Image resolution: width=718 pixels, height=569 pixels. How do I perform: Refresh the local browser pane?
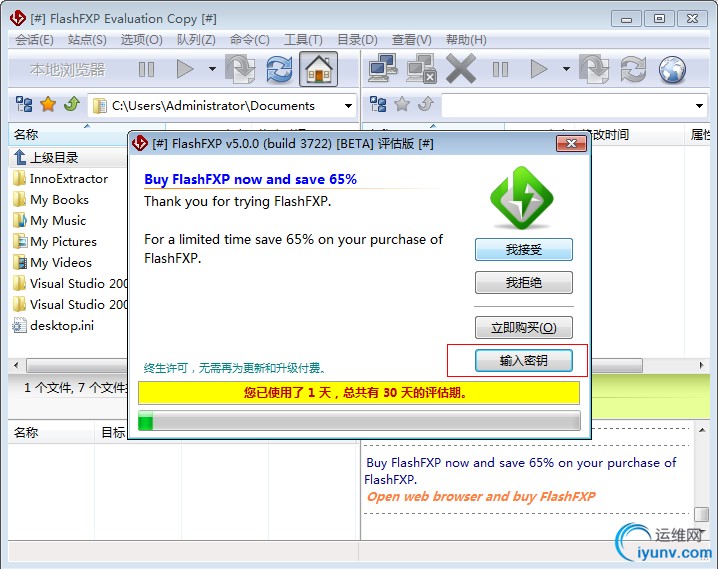[x=279, y=69]
